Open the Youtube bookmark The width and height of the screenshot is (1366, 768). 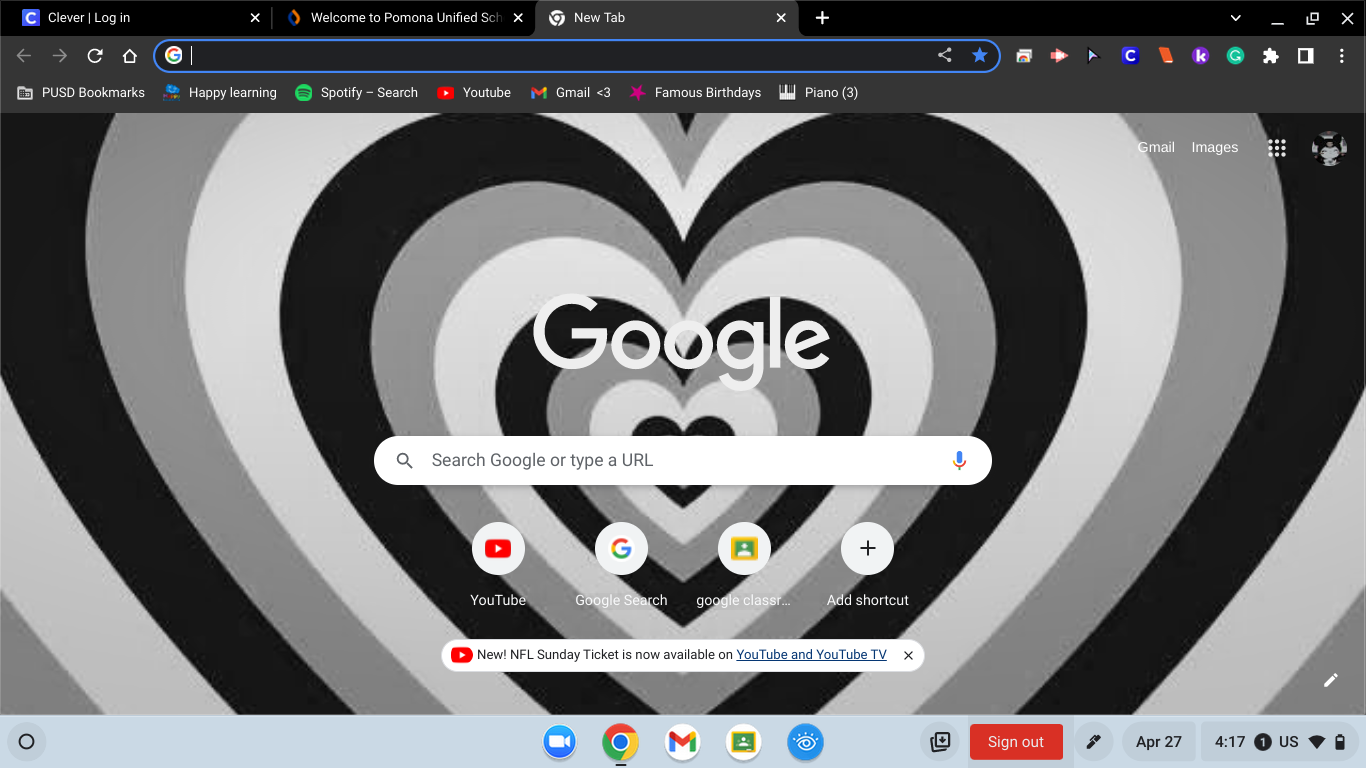[x=474, y=92]
